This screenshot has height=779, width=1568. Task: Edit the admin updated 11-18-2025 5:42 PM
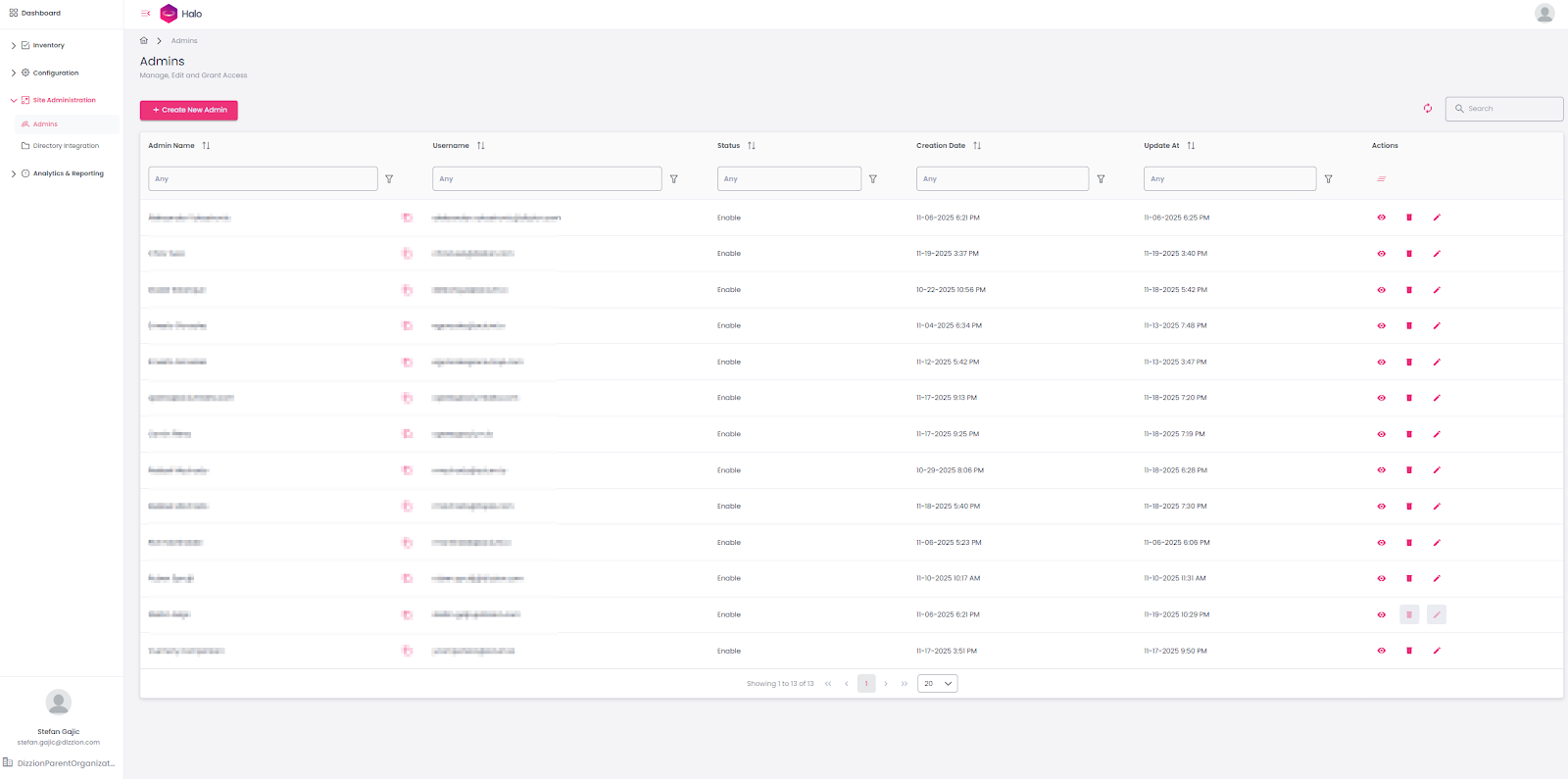tap(1437, 290)
